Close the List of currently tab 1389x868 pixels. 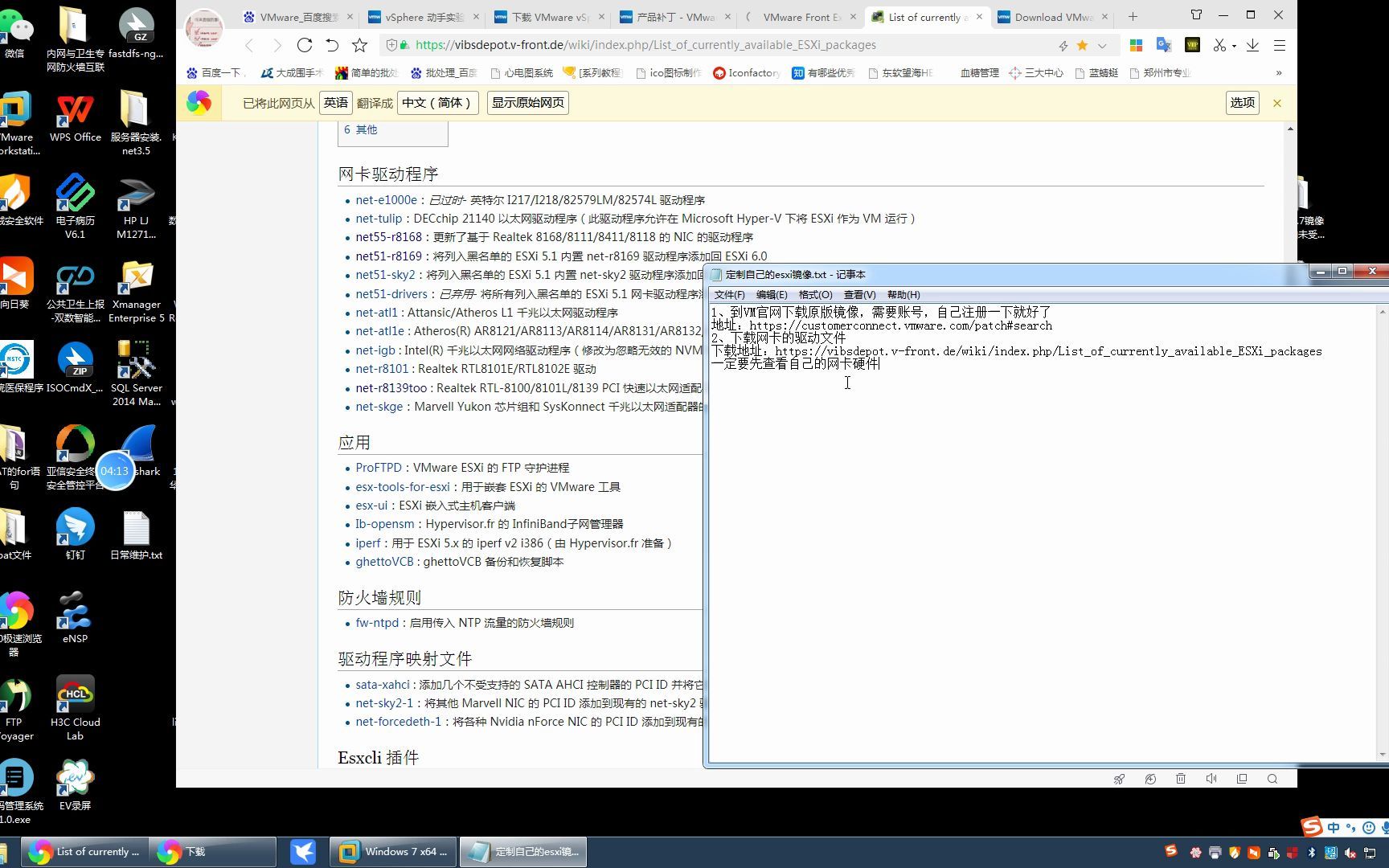[978, 17]
